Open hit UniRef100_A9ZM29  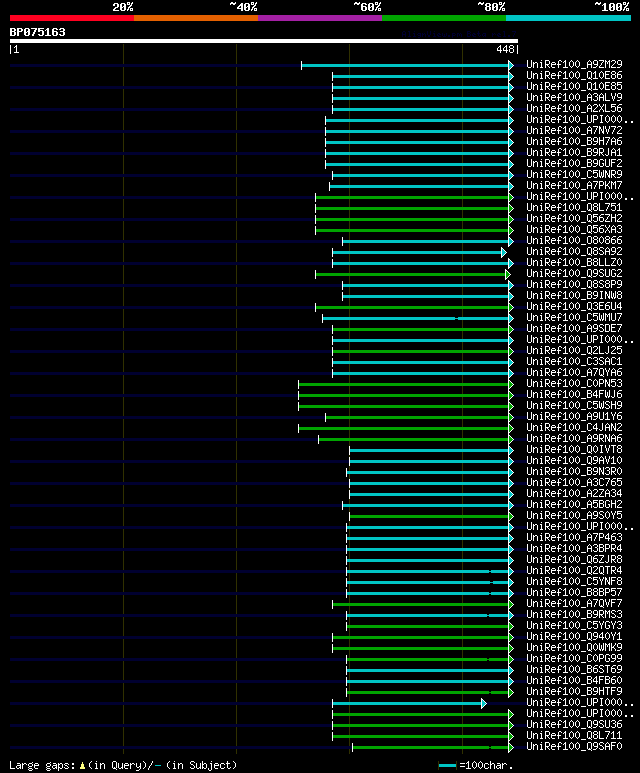tap(574, 65)
